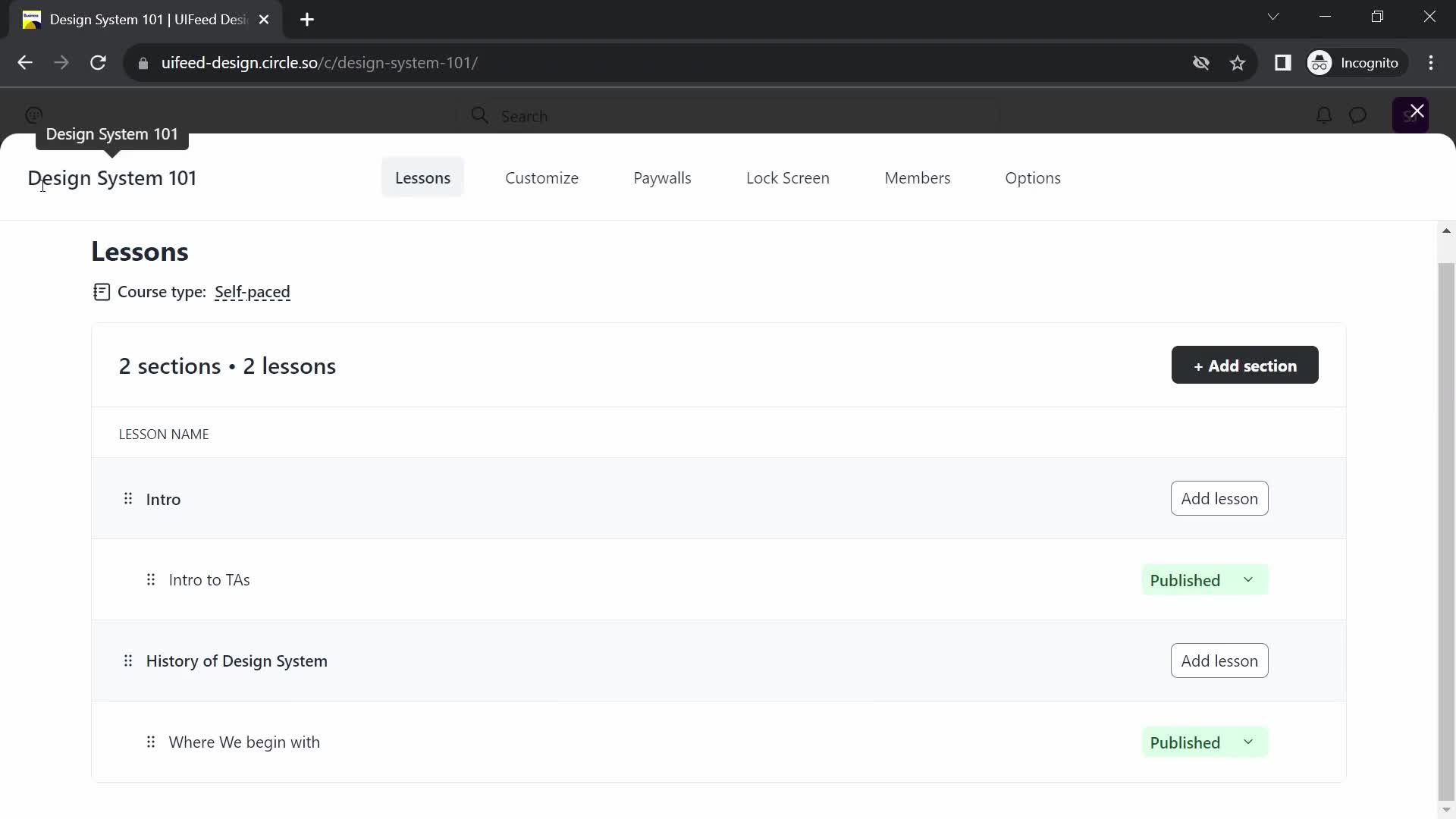Open the Members tab in course navigation
Viewport: 1456px width, 819px height.
(x=918, y=178)
